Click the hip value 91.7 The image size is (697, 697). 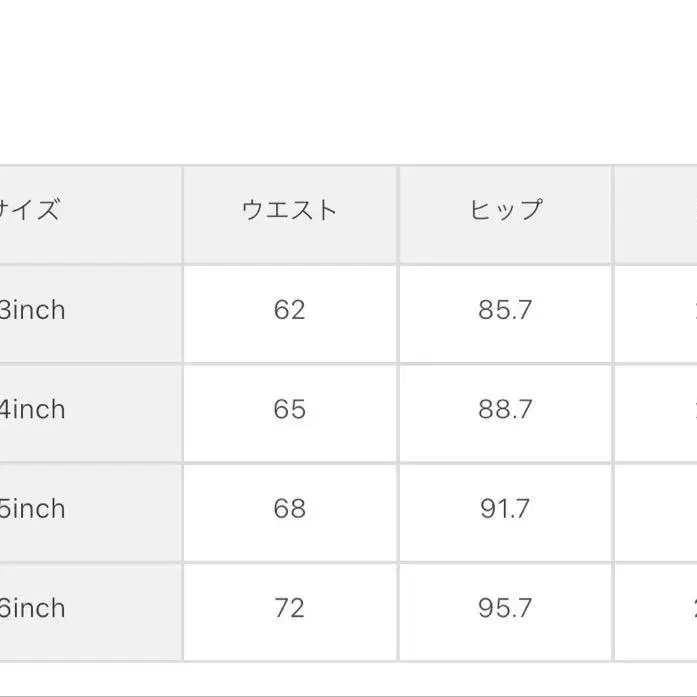pos(505,509)
